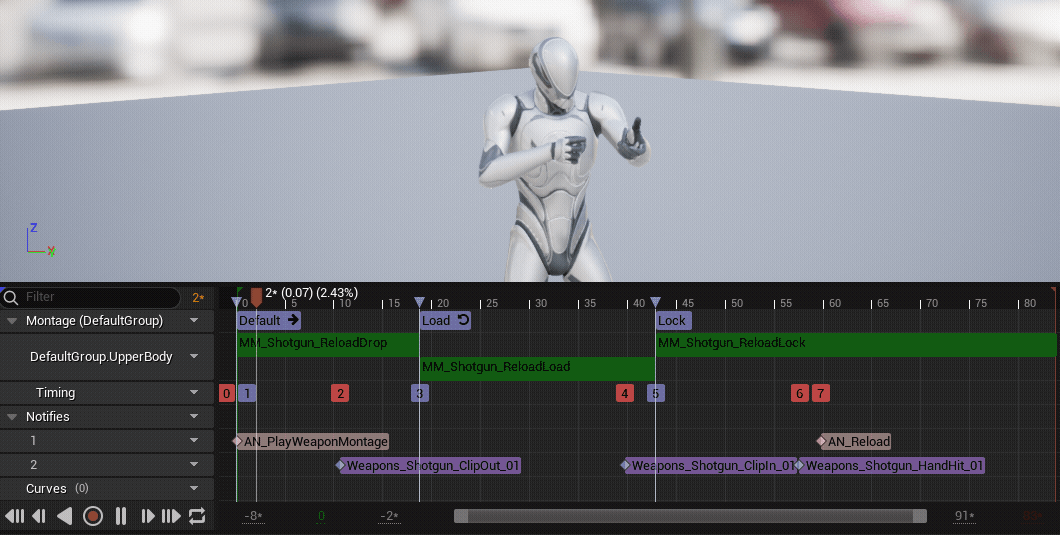Select the Lock montage section
The image size is (1060, 535).
pos(672,321)
